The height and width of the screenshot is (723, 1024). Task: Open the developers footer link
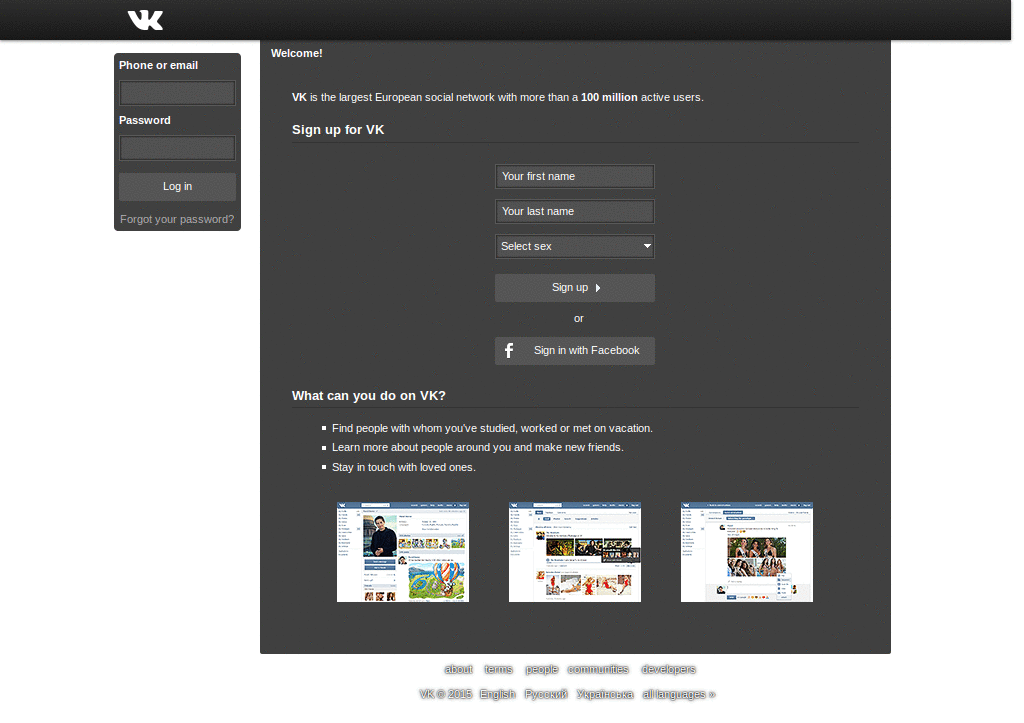(x=668, y=669)
